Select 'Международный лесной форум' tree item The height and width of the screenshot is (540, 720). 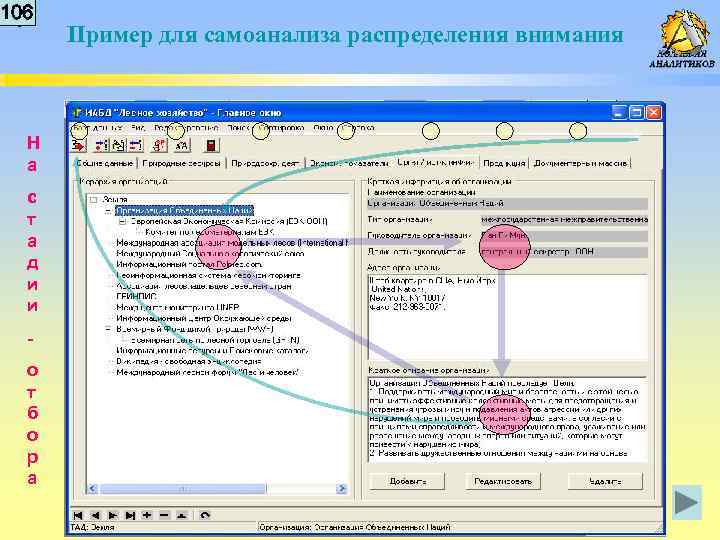[208, 372]
